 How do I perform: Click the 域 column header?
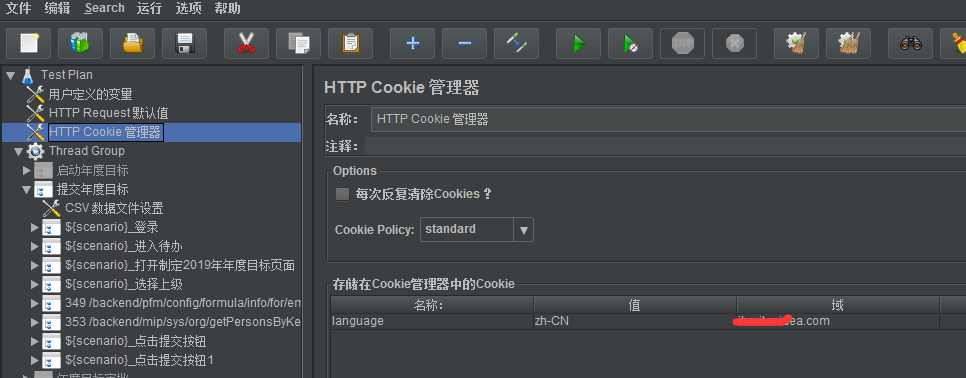click(x=838, y=305)
